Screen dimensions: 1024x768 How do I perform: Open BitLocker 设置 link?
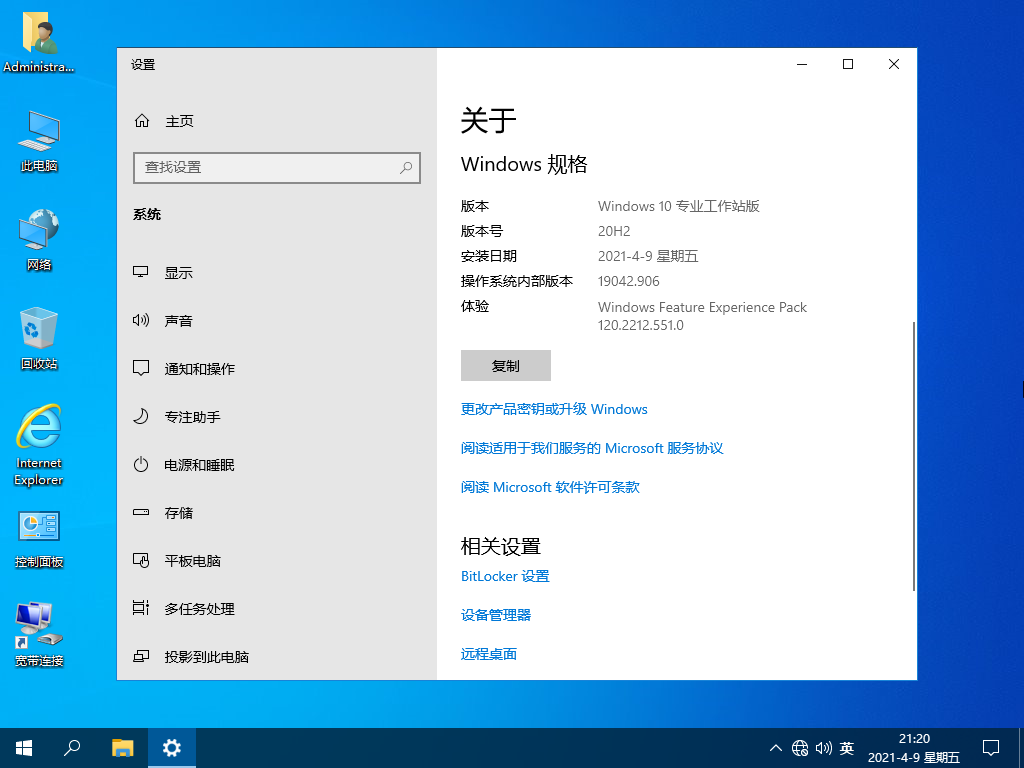tap(505, 576)
